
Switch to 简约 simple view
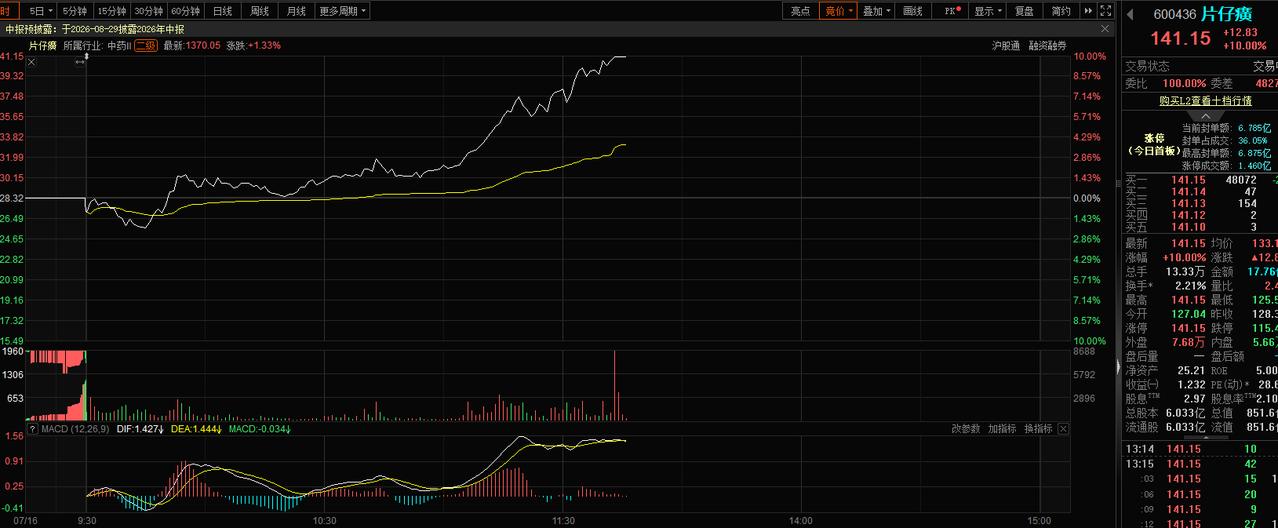1061,11
